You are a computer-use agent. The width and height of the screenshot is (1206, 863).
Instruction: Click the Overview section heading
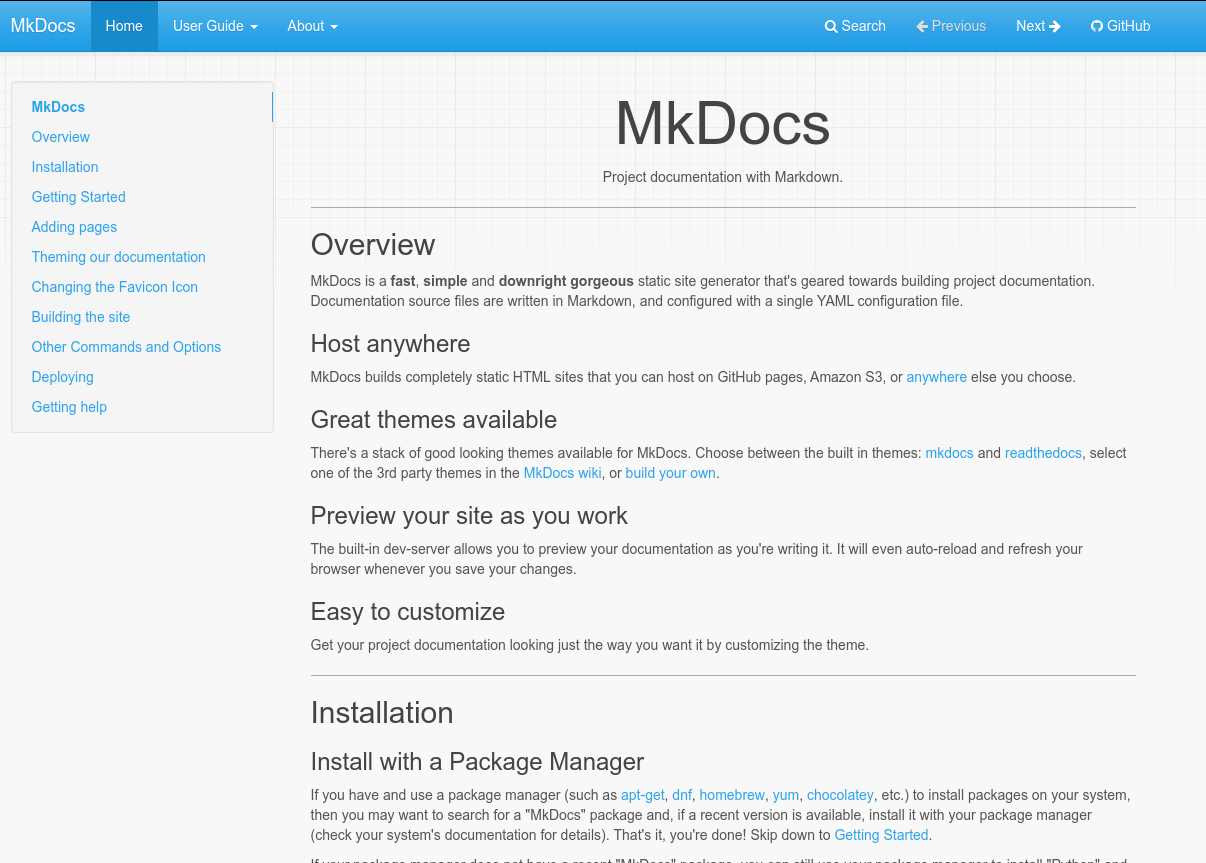click(x=373, y=245)
